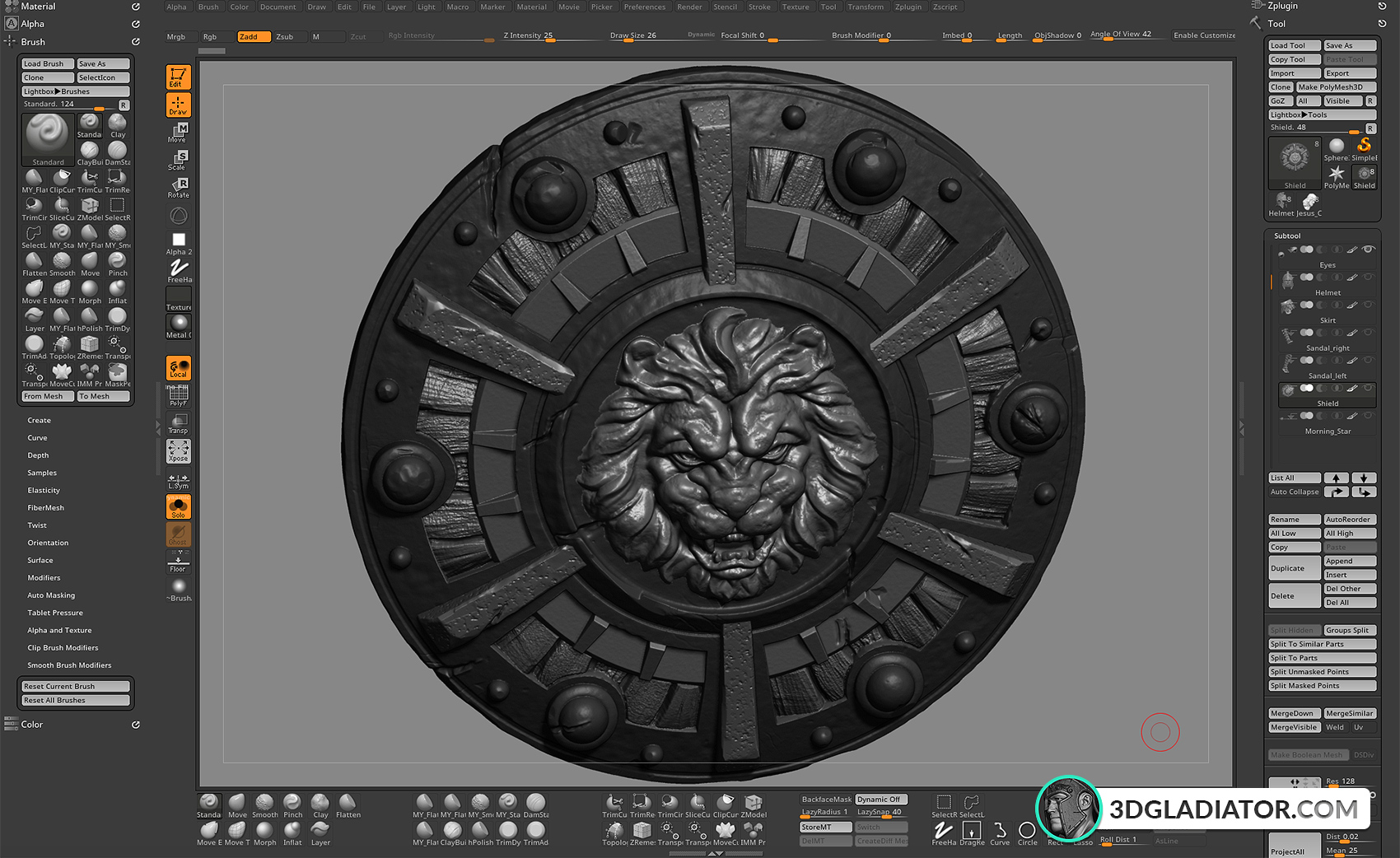Expand the Smooth Brush Modifiers section
The width and height of the screenshot is (1400, 858).
click(69, 665)
